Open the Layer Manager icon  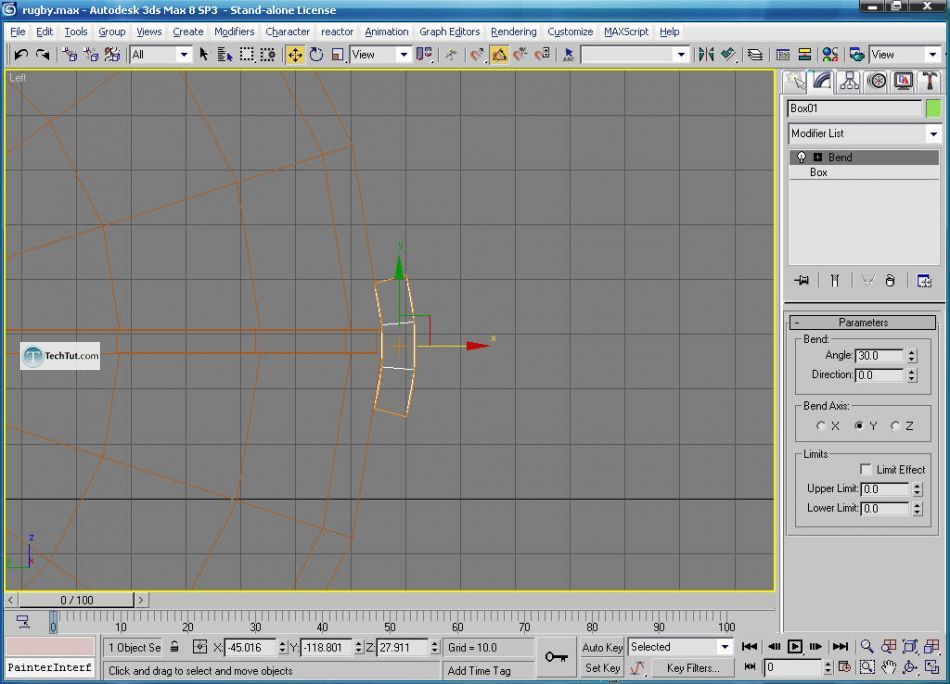pyautogui.click(x=755, y=55)
